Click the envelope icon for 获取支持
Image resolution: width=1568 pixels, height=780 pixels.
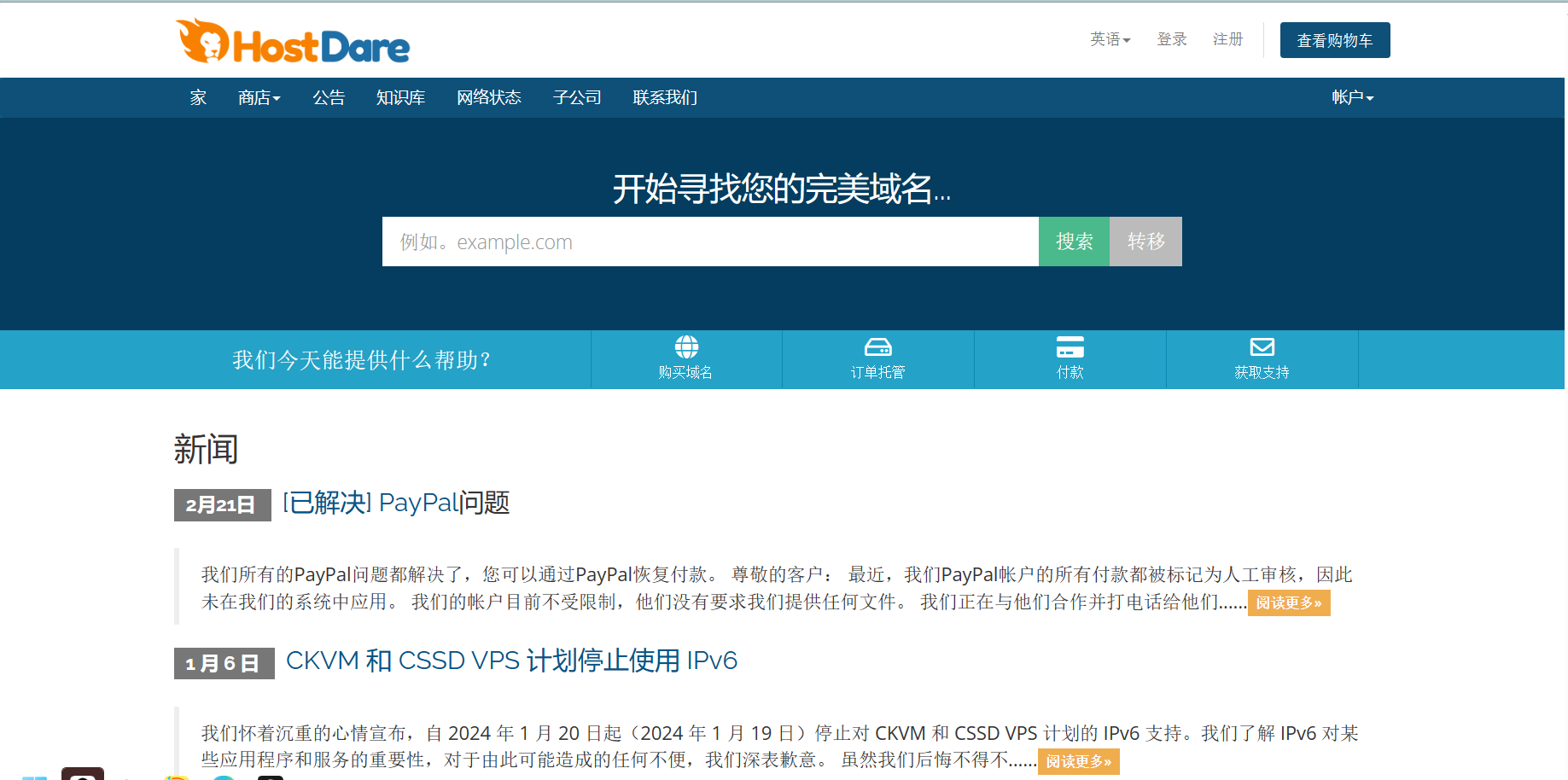click(x=1262, y=347)
